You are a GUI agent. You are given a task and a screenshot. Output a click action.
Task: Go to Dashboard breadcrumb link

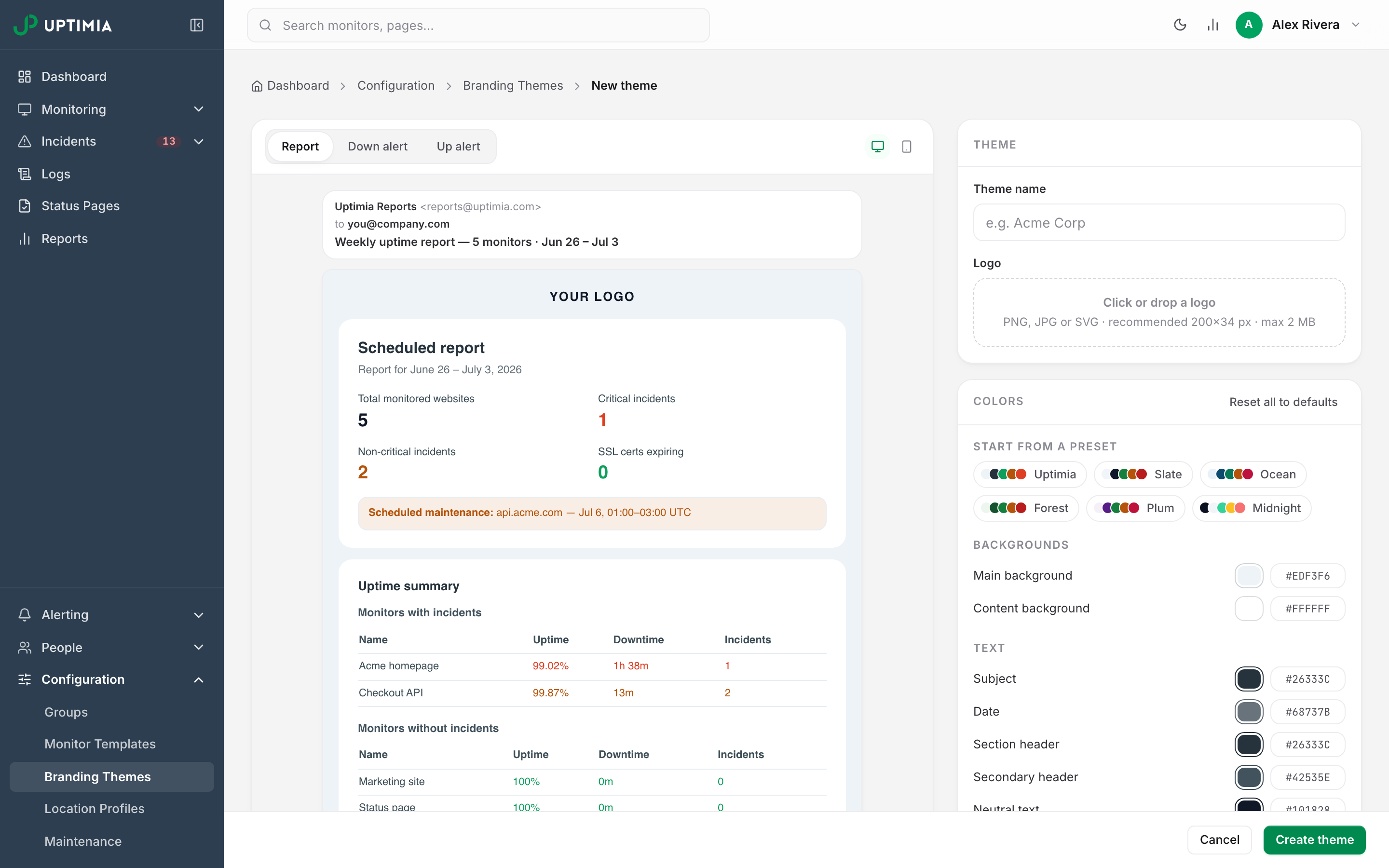pos(298,85)
